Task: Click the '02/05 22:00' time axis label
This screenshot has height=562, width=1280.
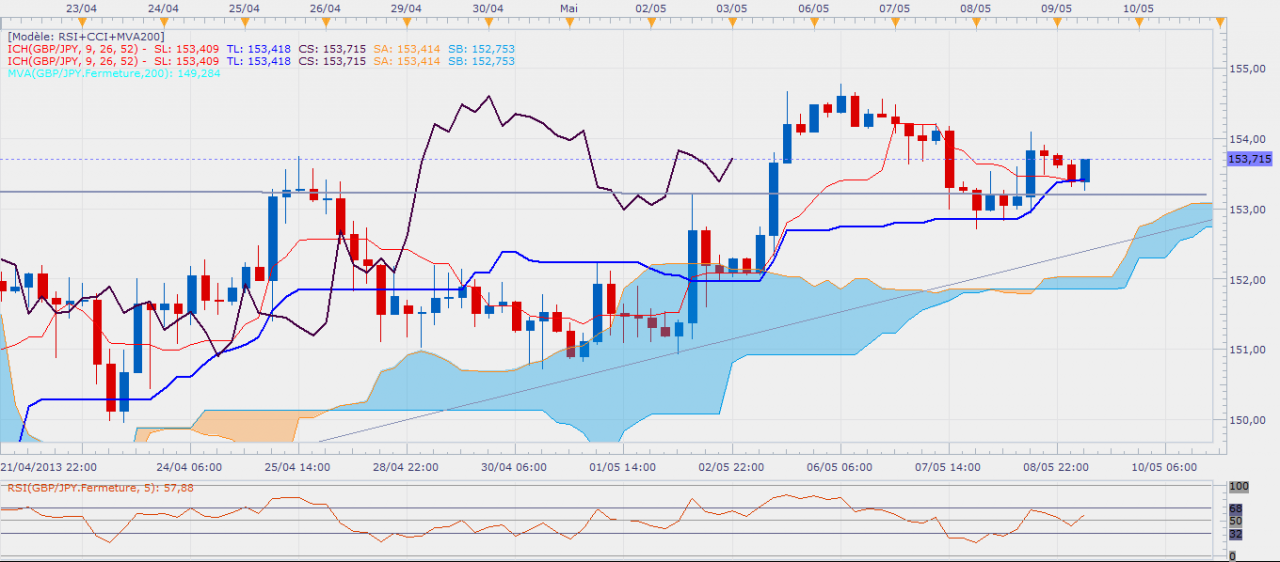Action: click(x=731, y=466)
